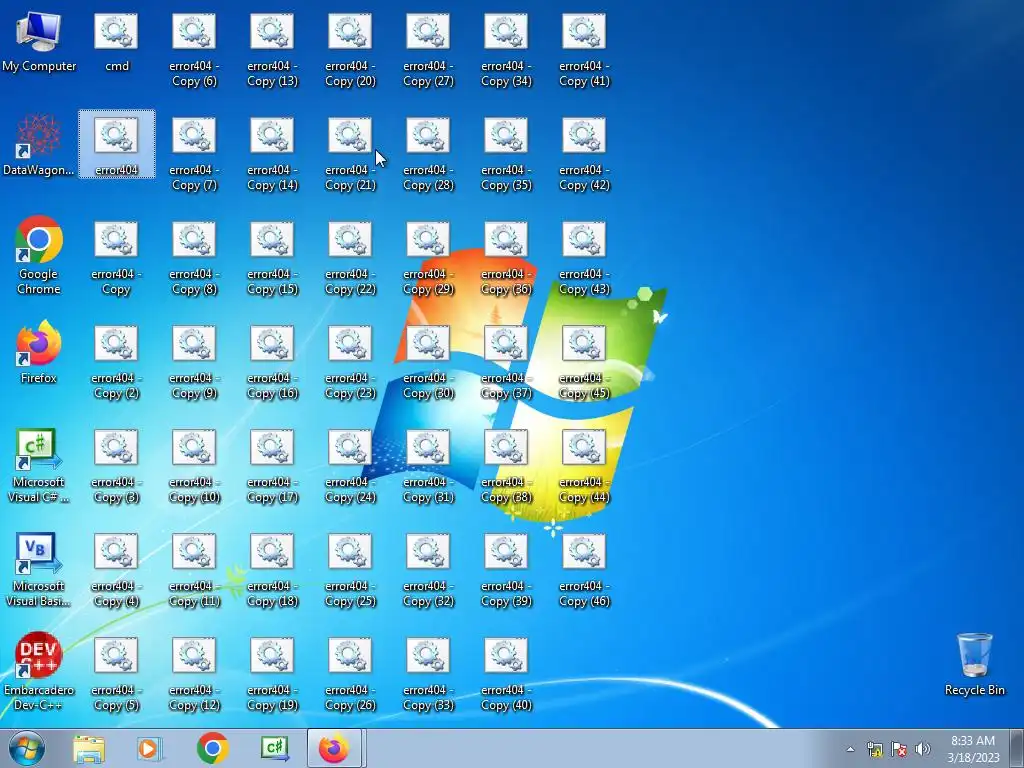Select error404 - Copy (16) file

coord(272,362)
